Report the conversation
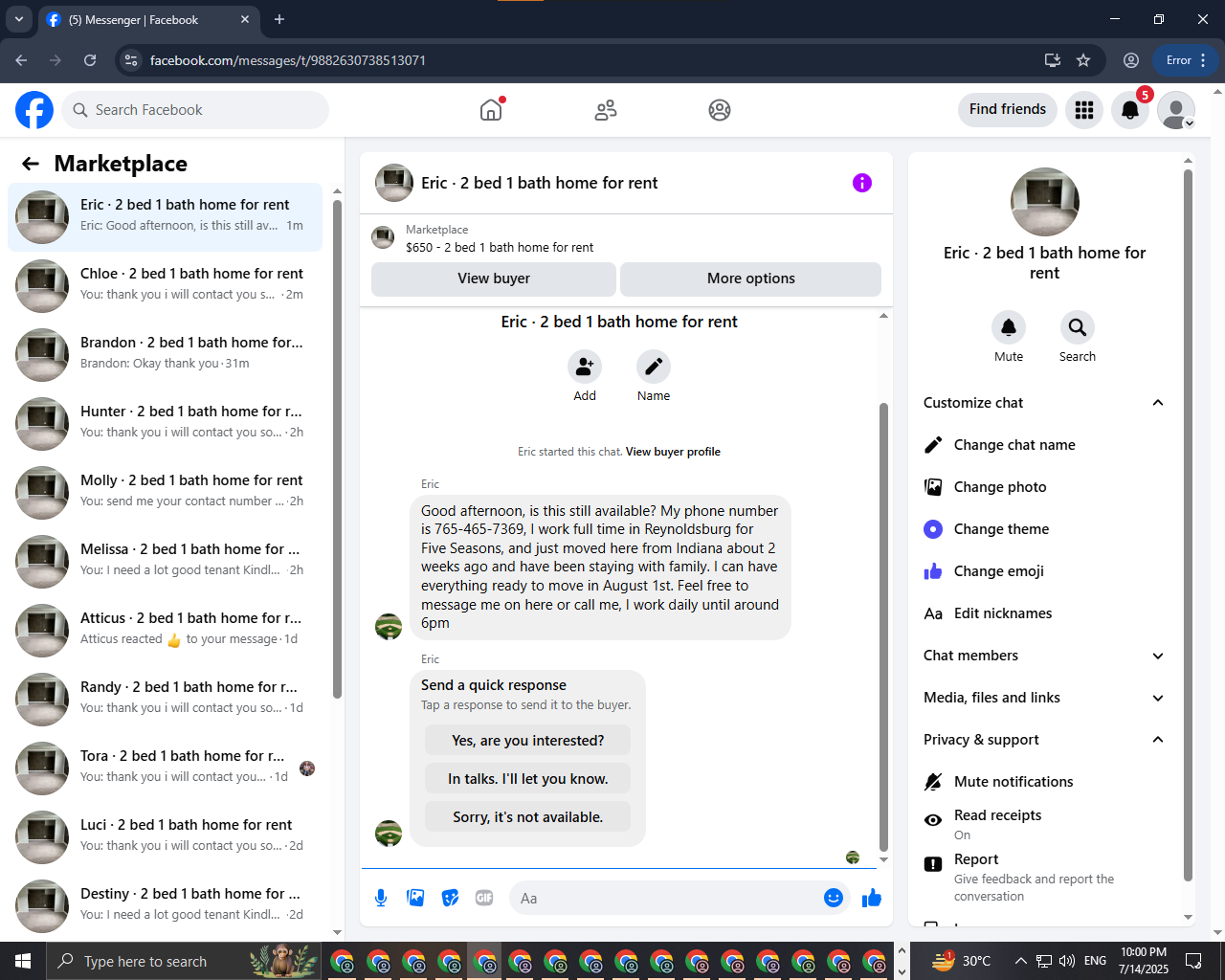Screen dimensions: 1225x980 tap(1043, 877)
